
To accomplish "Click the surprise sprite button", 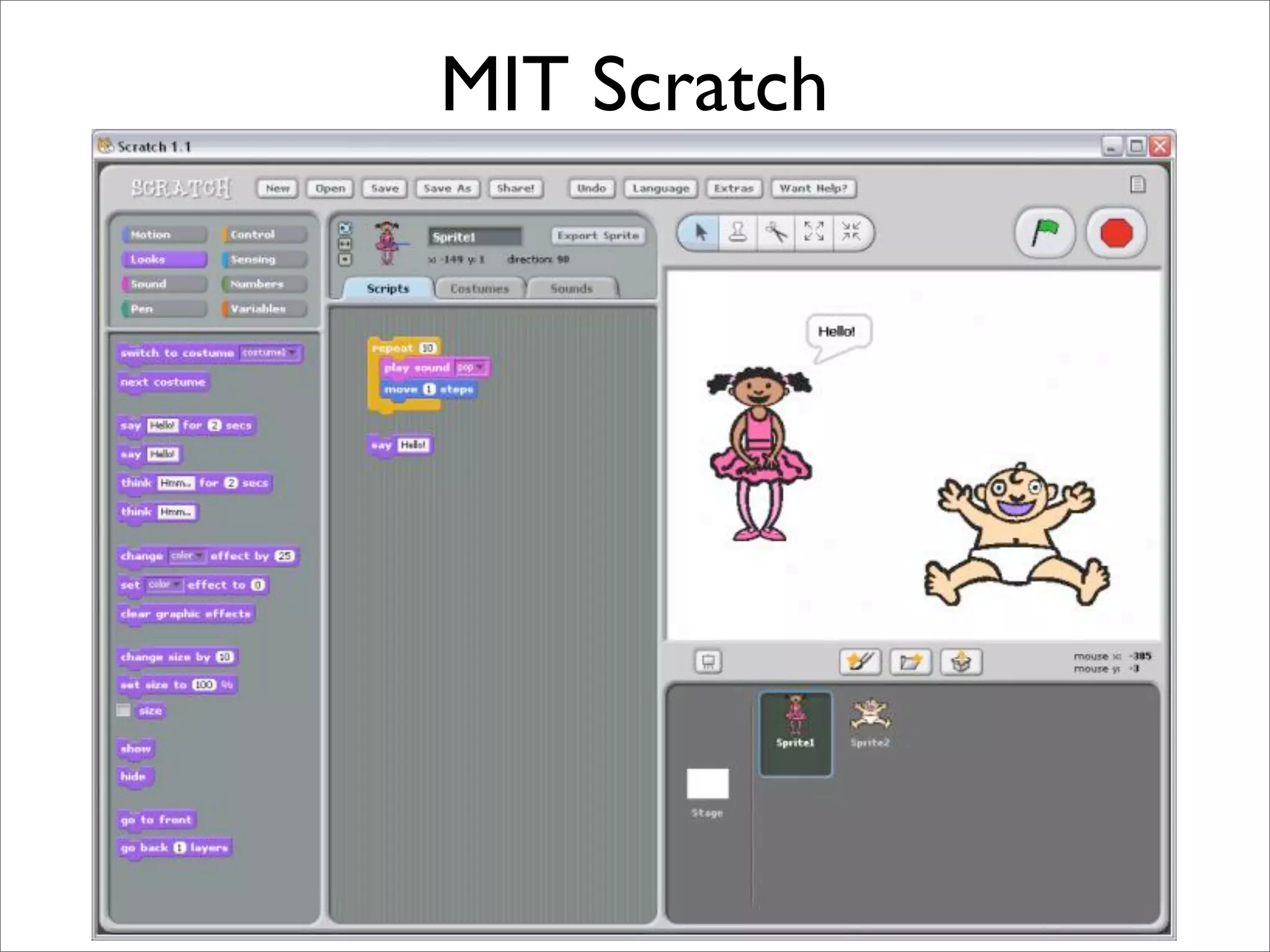I will coord(961,662).
